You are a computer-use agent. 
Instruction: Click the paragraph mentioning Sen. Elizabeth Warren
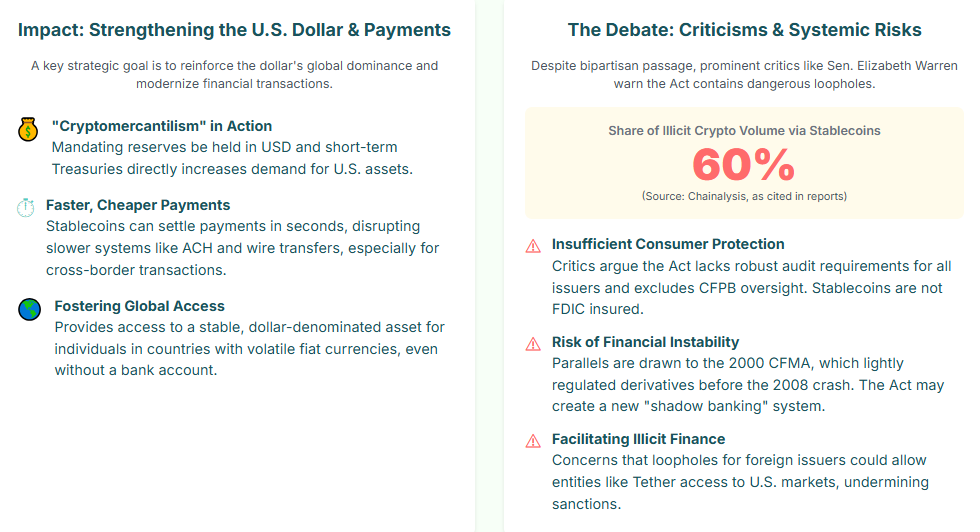click(744, 74)
